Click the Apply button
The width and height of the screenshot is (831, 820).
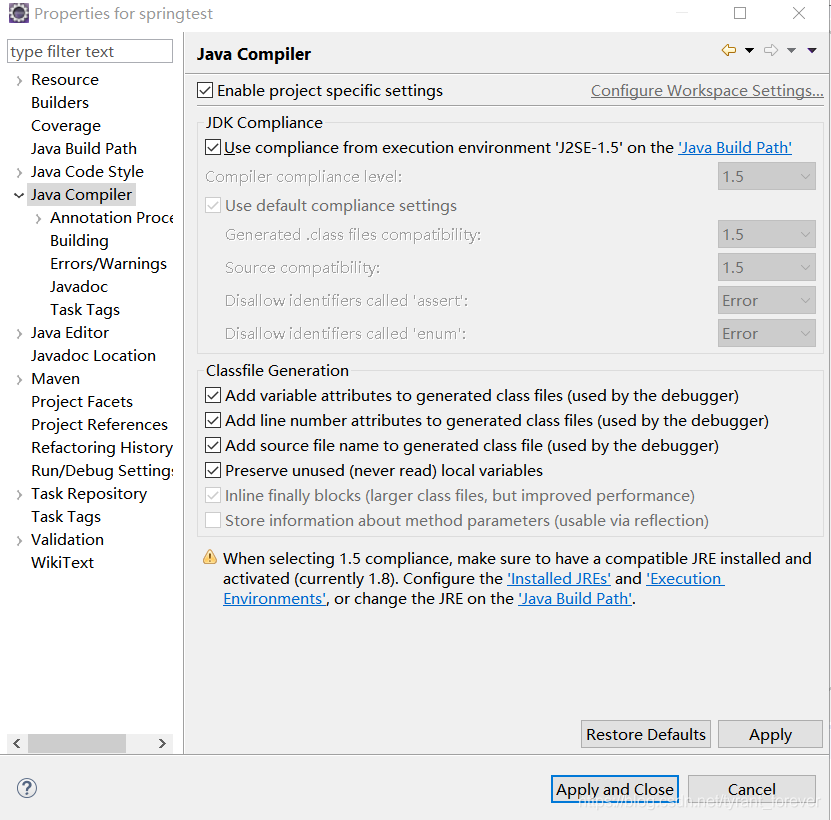coord(770,734)
